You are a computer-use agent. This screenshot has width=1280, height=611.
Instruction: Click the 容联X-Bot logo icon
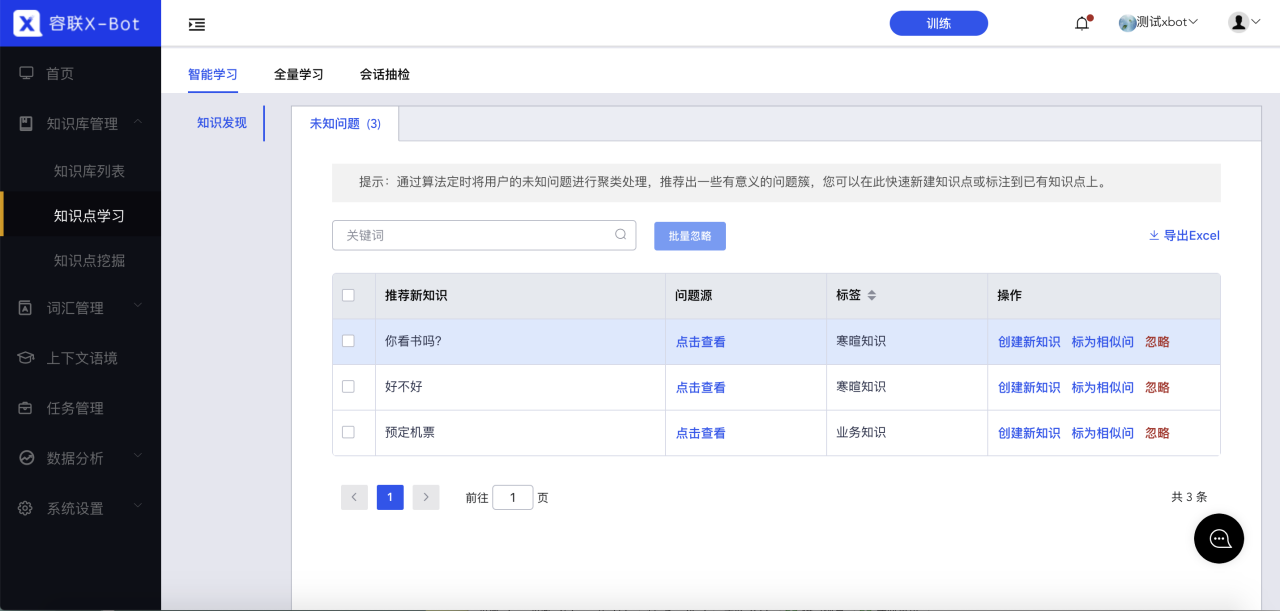coord(27,23)
